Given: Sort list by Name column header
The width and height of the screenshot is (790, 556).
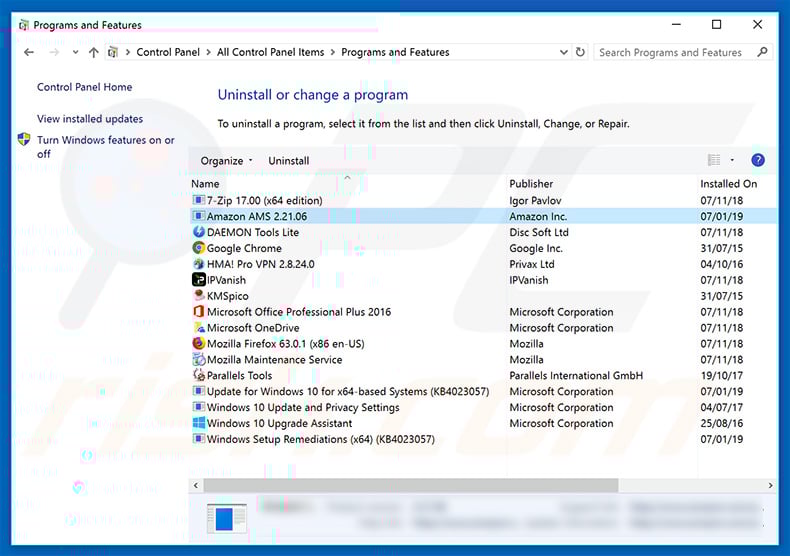Looking at the screenshot, I should pyautogui.click(x=205, y=184).
